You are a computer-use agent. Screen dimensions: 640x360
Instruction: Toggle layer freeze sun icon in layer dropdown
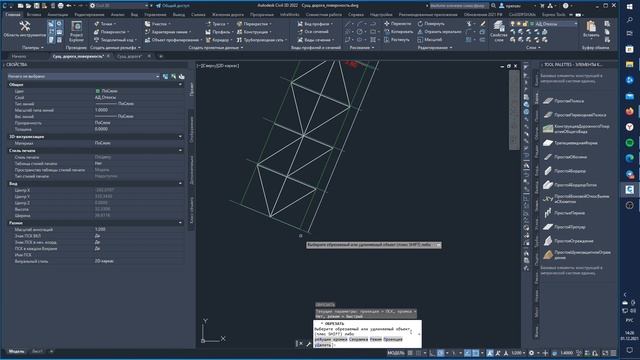pyautogui.click(x=518, y=24)
